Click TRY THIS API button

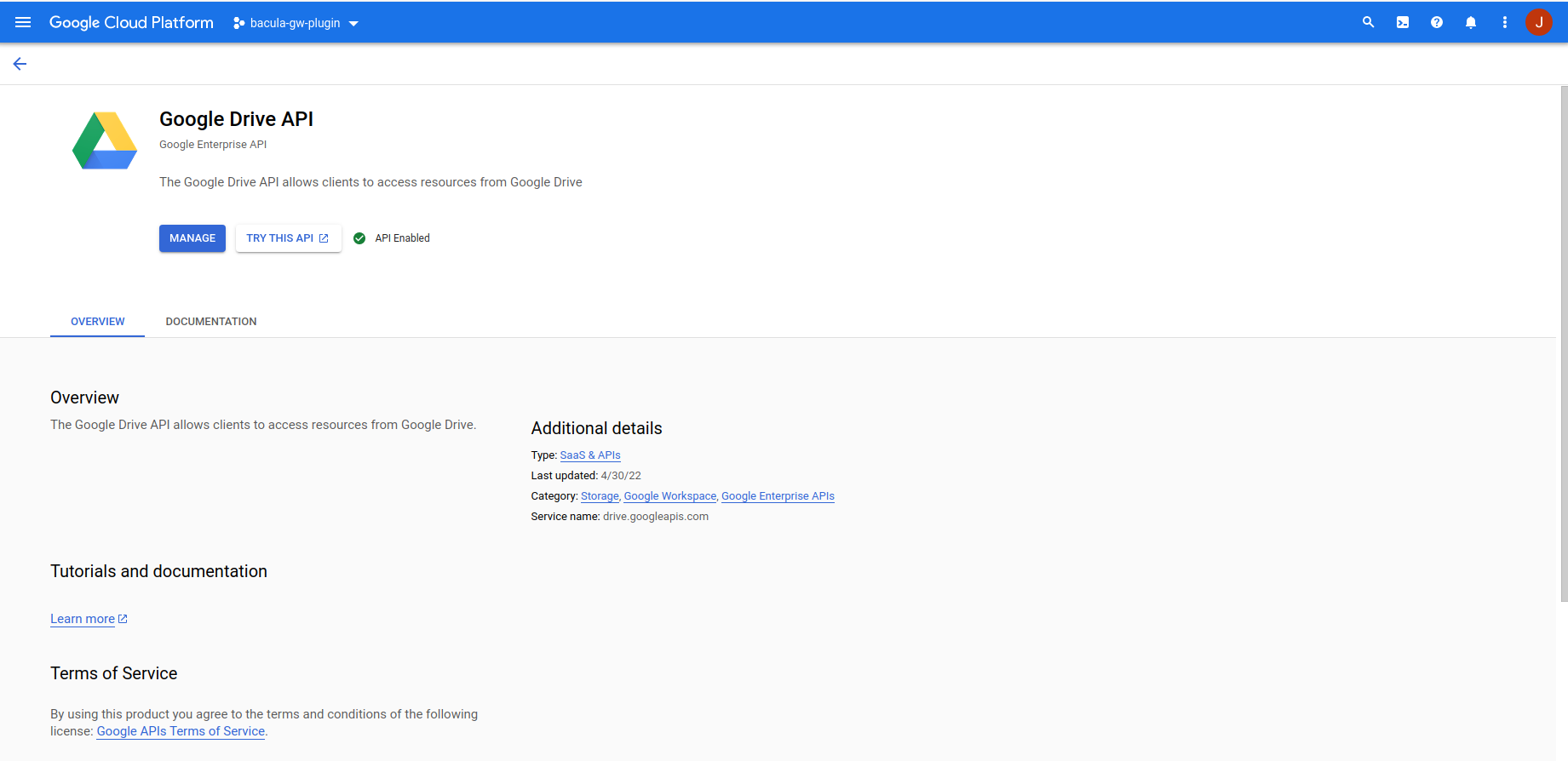pos(288,238)
